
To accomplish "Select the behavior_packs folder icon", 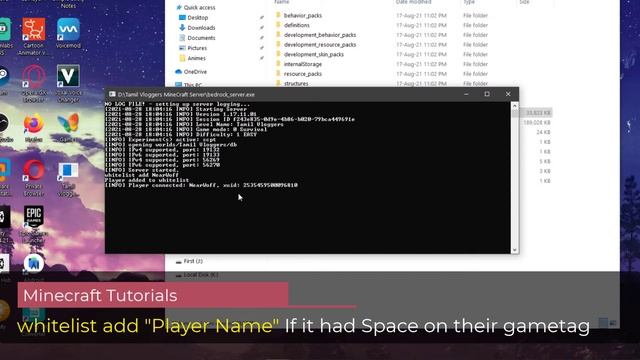I will pos(278,15).
